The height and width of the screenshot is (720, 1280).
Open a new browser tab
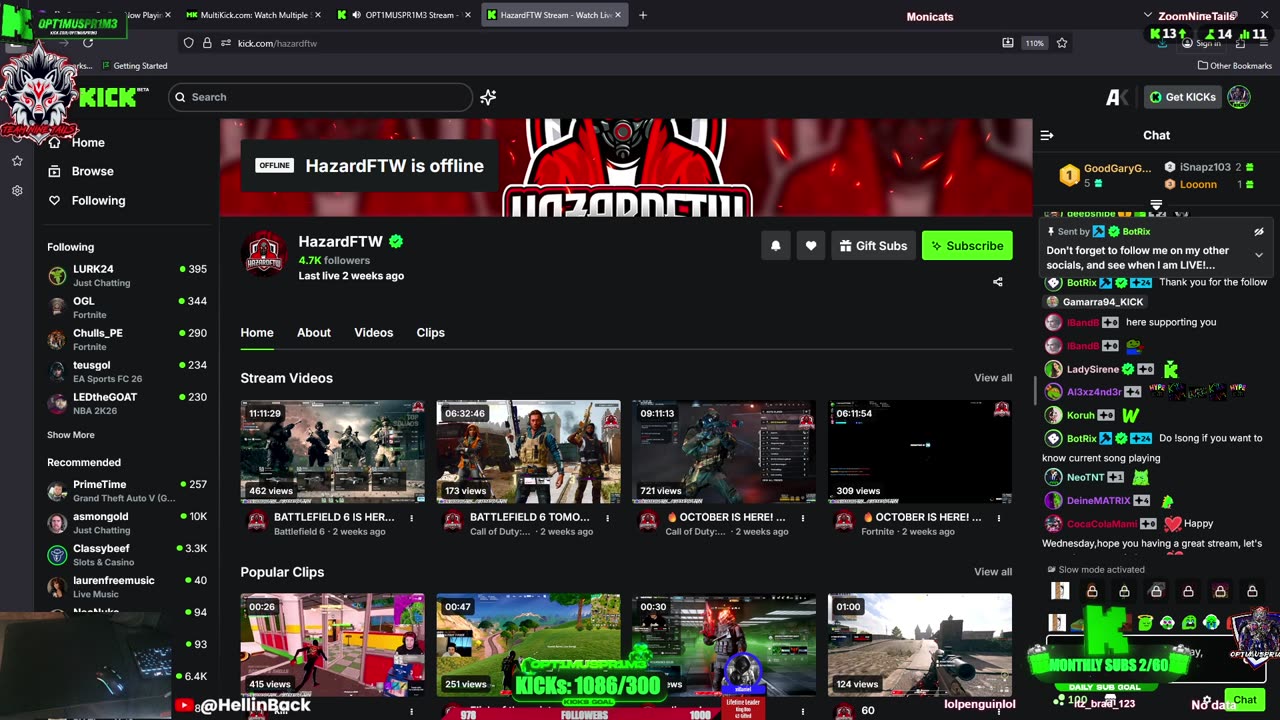(643, 15)
